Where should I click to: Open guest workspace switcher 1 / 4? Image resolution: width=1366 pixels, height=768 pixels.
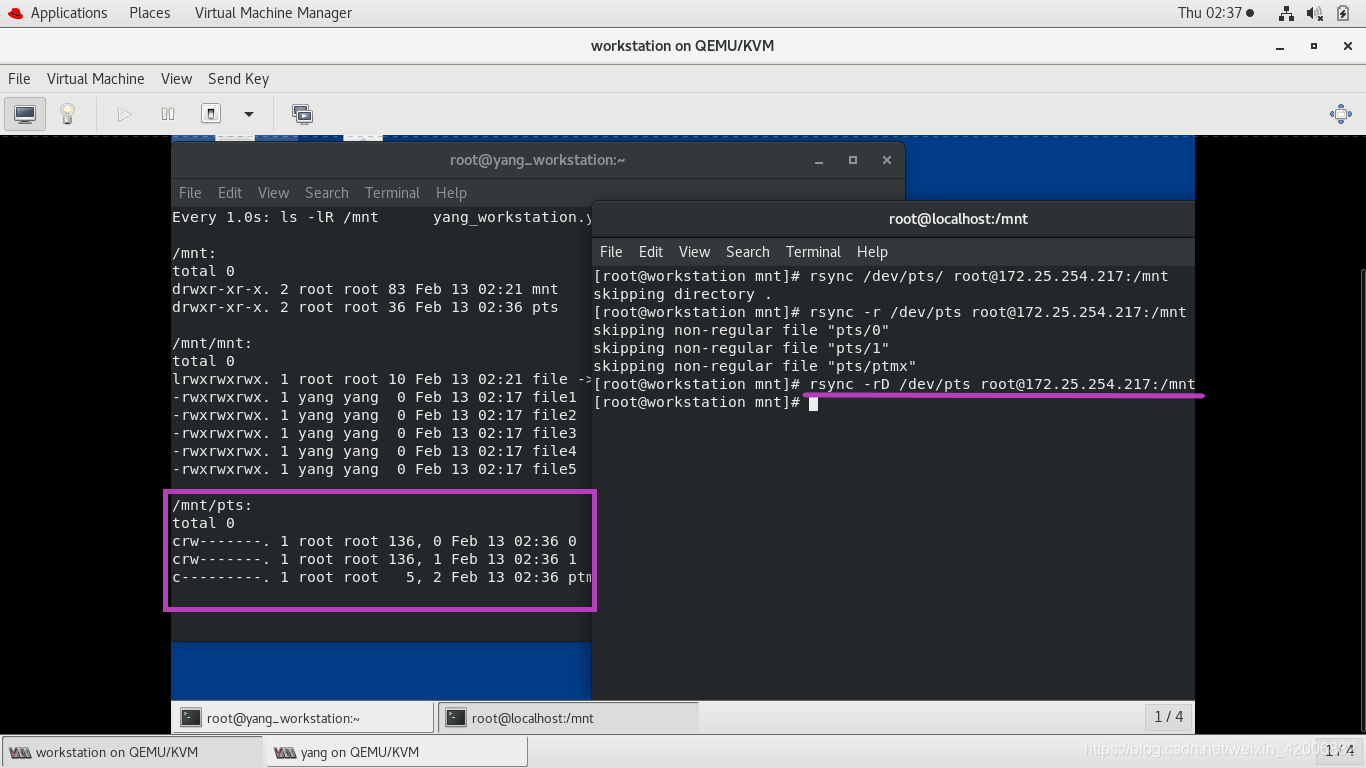click(x=1169, y=717)
